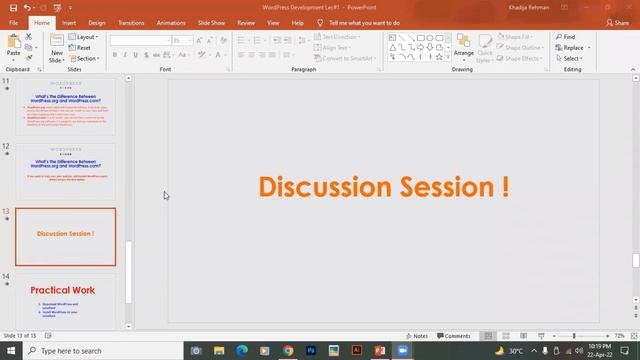The image size is (640, 360).
Task: Click the Share button
Action: [618, 23]
